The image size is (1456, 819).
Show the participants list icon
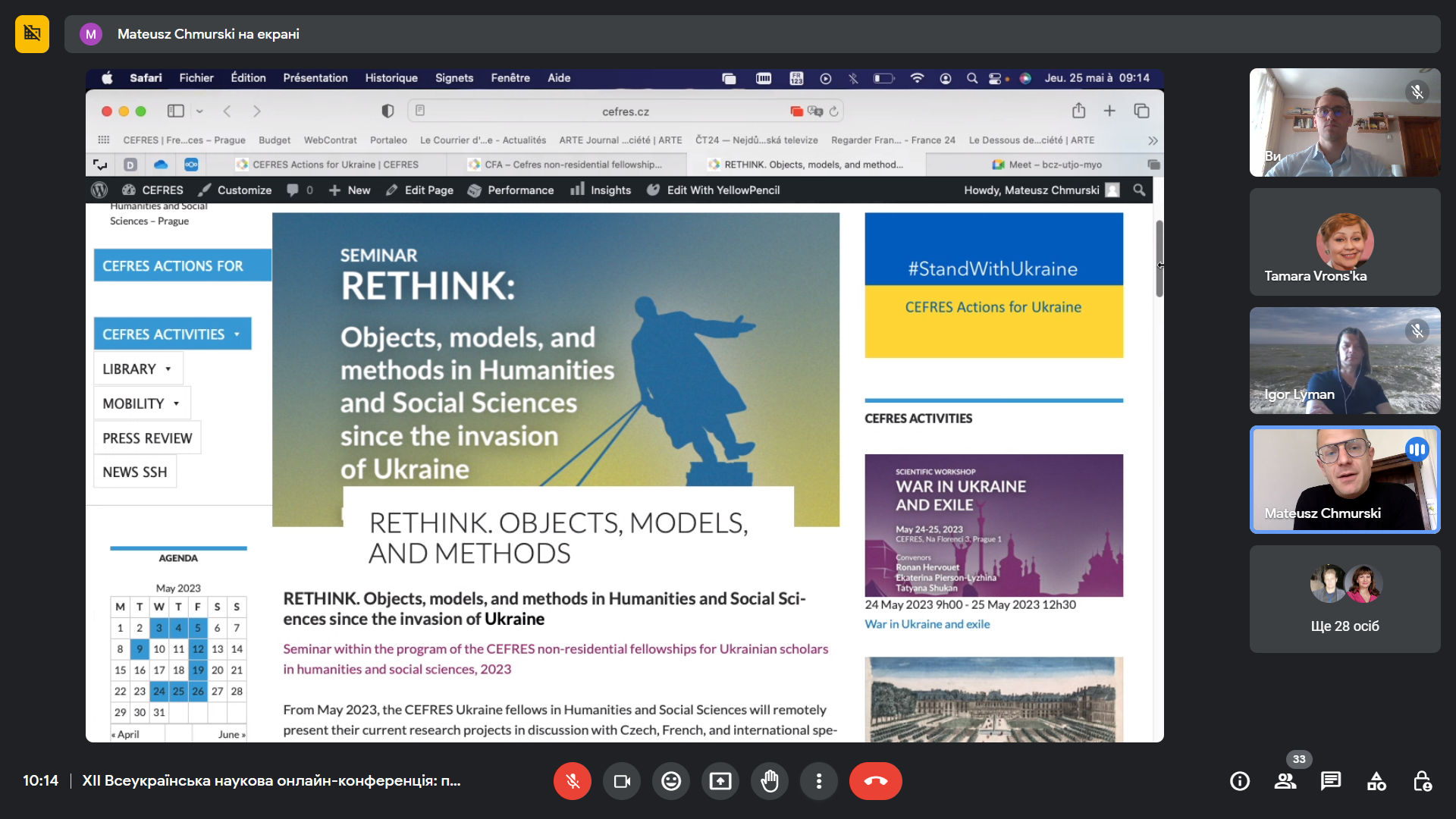[x=1285, y=781]
